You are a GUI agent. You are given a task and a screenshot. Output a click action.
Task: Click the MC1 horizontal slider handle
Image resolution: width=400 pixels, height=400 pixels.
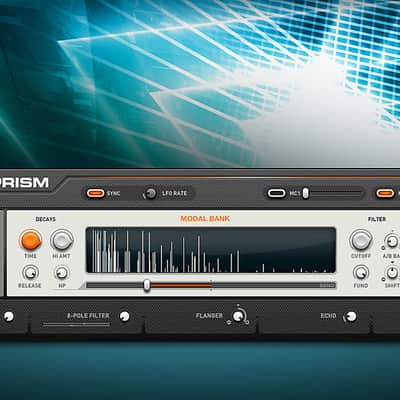point(306,193)
